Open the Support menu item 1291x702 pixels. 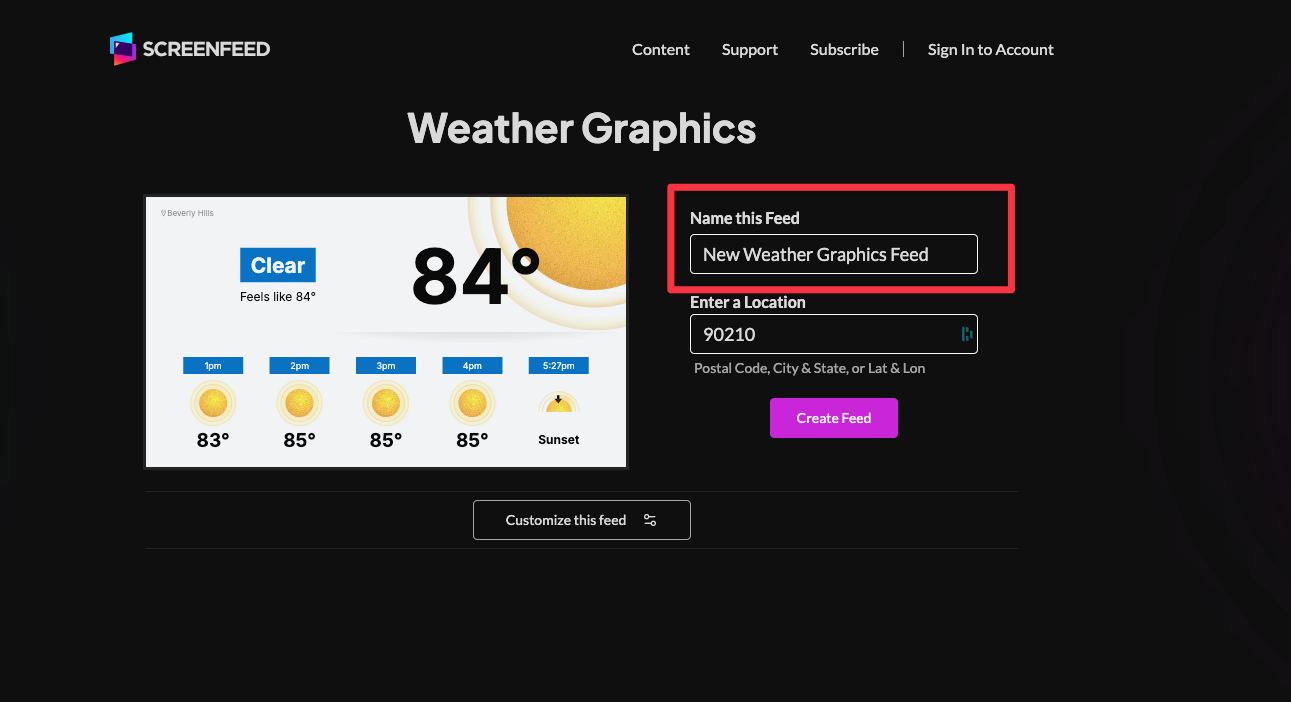click(x=749, y=50)
